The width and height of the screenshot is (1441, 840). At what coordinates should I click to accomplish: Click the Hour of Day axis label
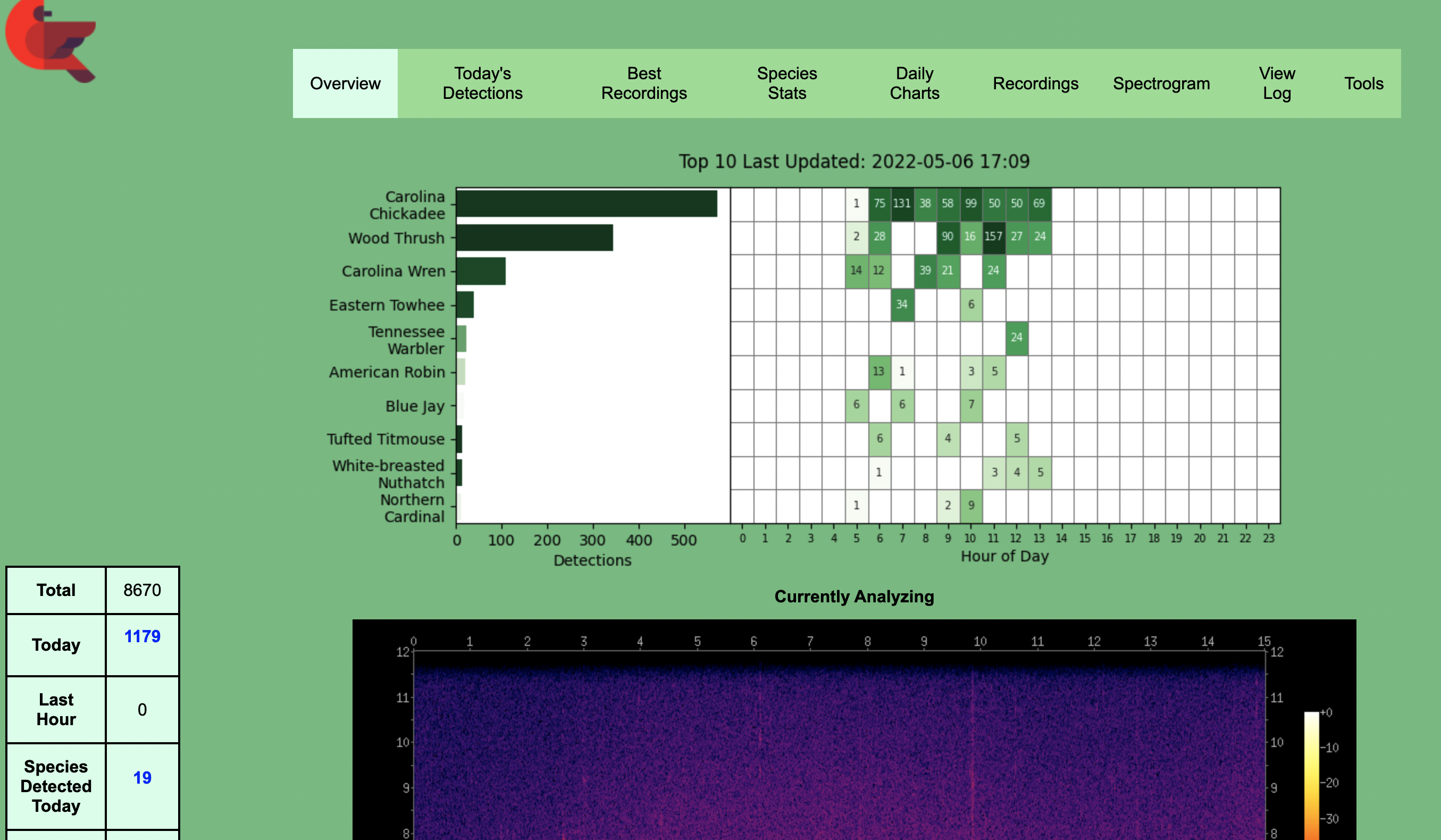(x=1004, y=557)
